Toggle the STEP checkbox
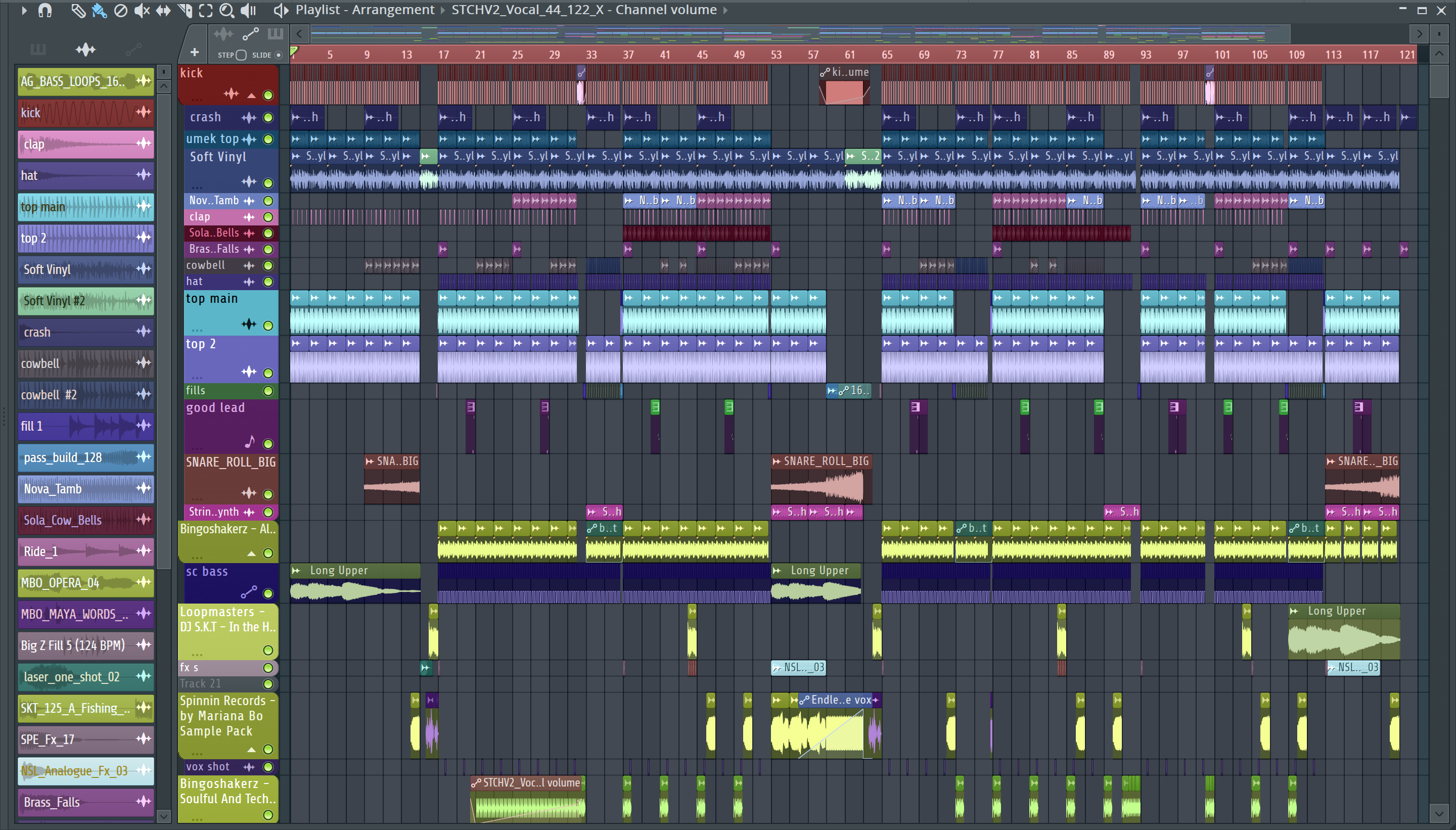Screen dimensions: 1456x830 coord(241,55)
